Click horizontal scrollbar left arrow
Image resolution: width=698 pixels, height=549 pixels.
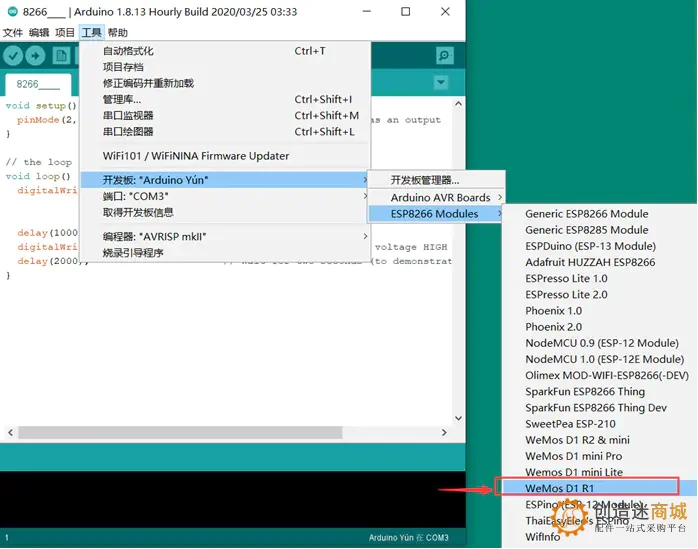[11, 432]
